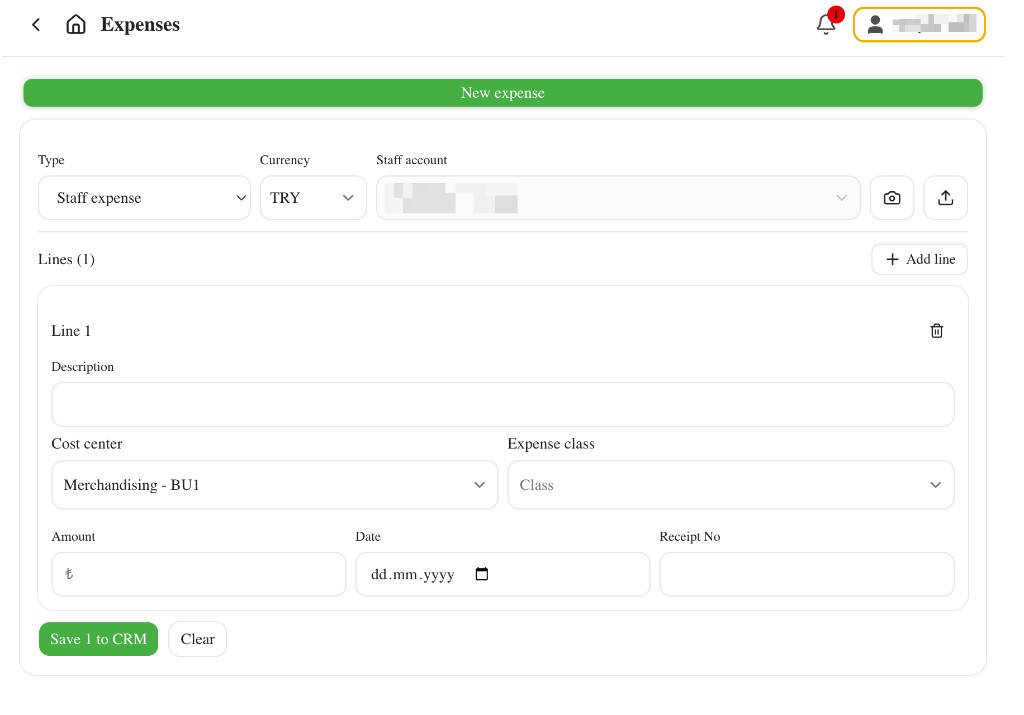Open the user profile menu
1024x715 pixels.
[x=919, y=25]
